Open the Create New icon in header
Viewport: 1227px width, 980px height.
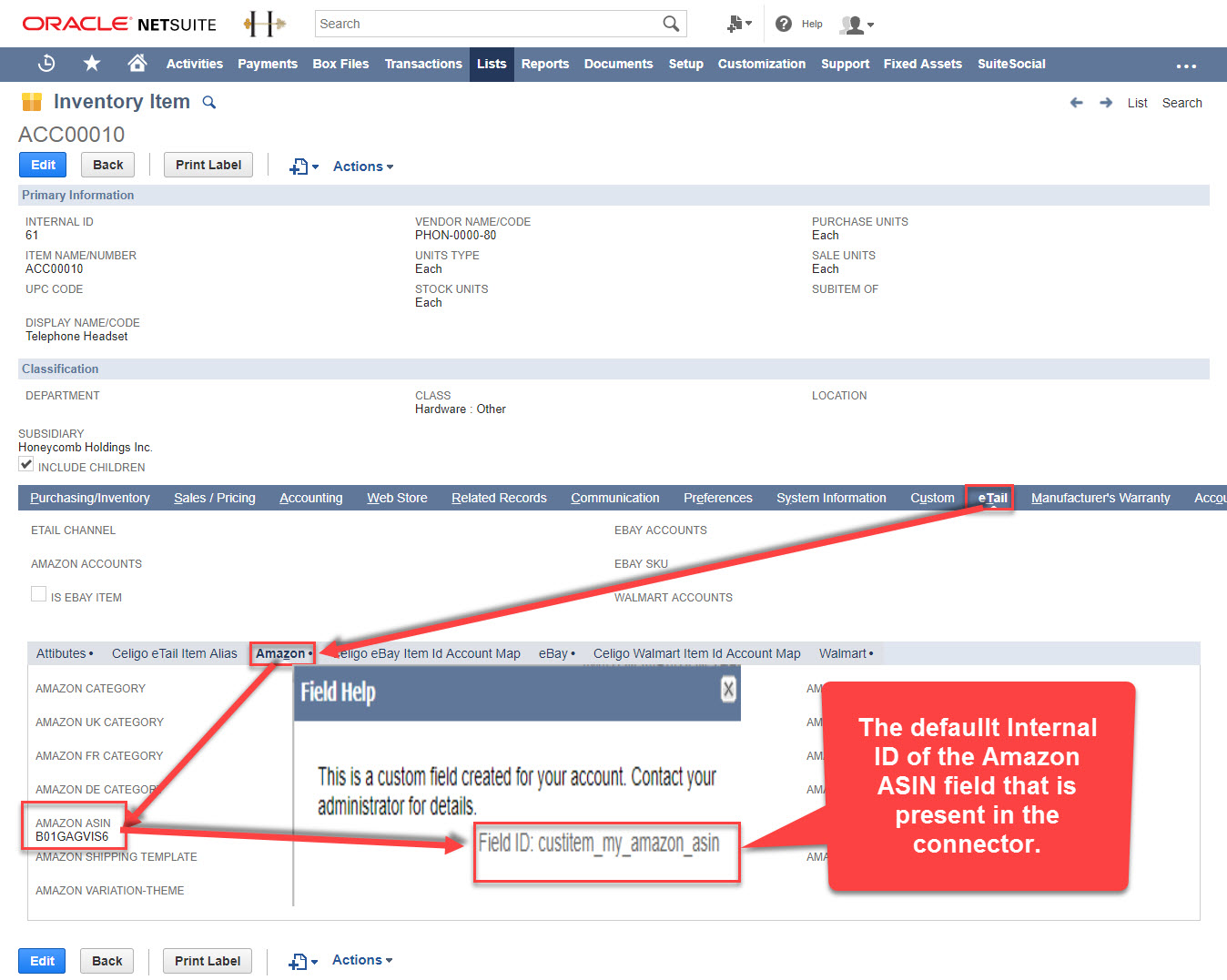click(x=739, y=25)
